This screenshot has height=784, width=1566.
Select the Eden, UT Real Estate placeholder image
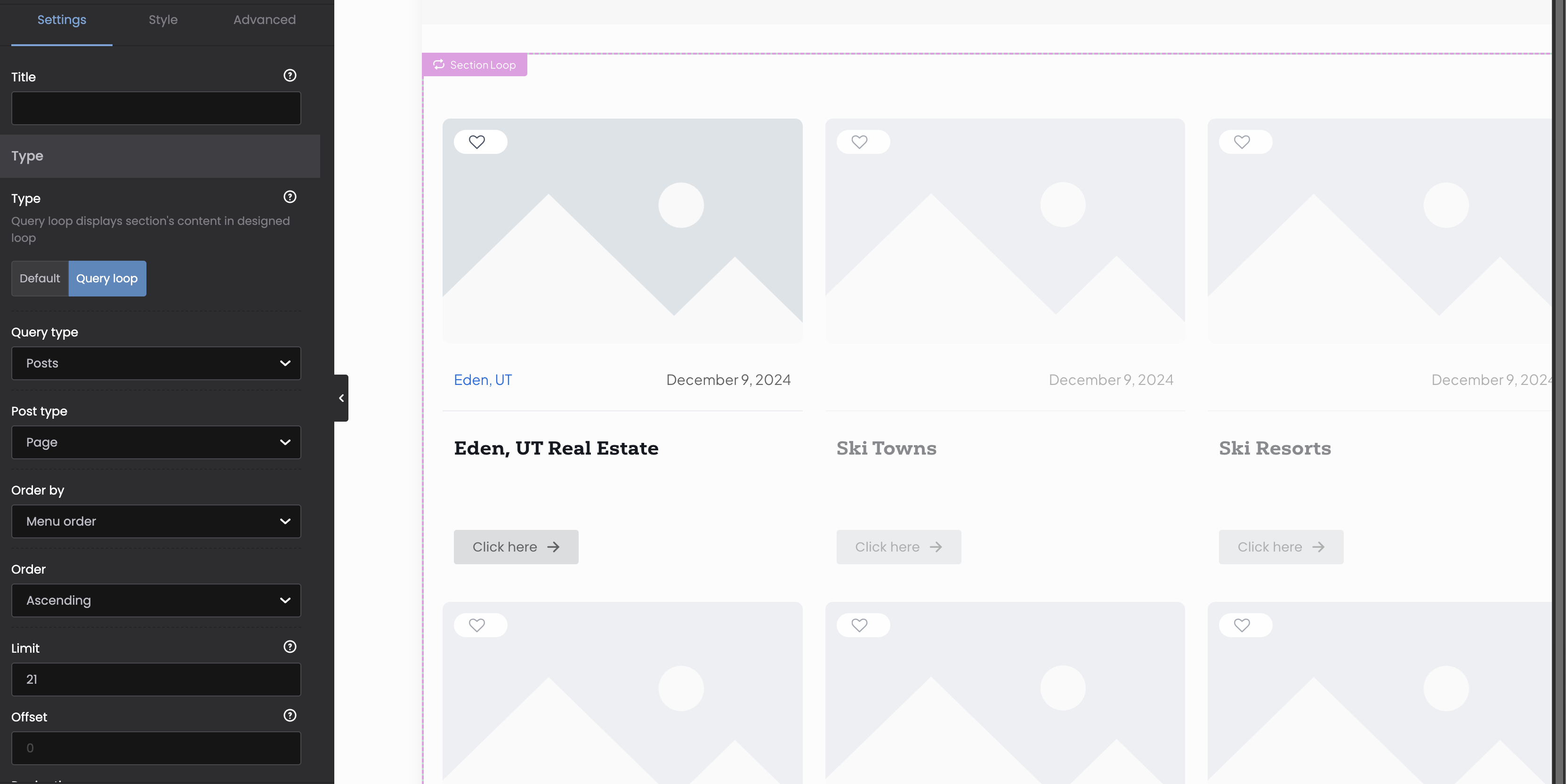coord(622,231)
